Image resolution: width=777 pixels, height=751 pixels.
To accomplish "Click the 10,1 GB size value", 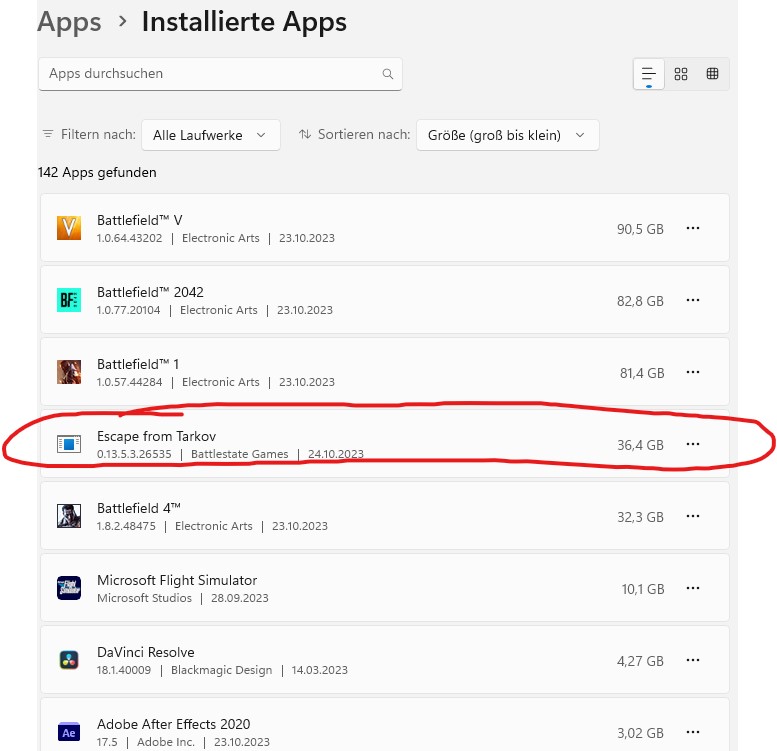I will coord(643,589).
